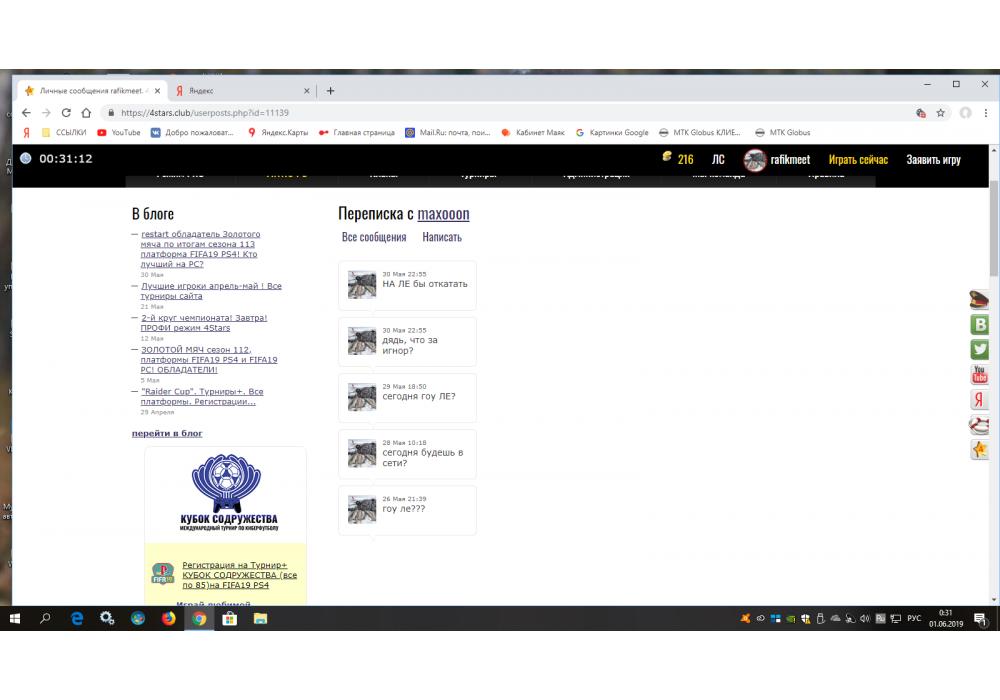Open the maxooon user profile link
Image resolution: width=1000 pixels, height=700 pixels.
[x=443, y=214]
